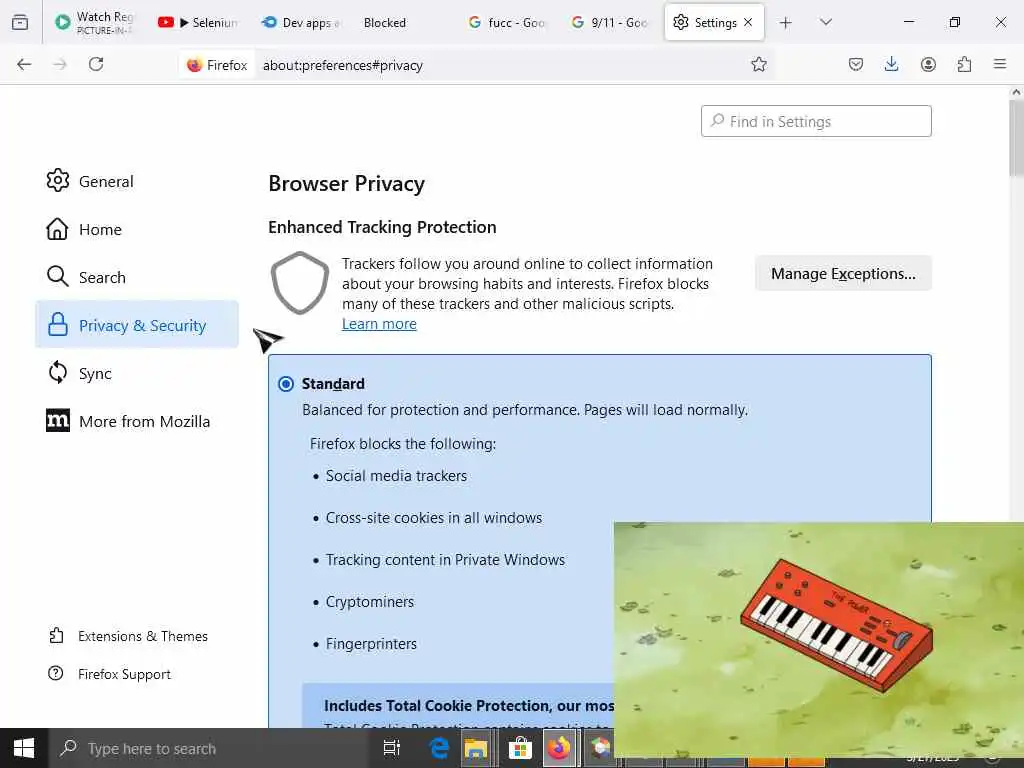Reload the page with refresh icon
This screenshot has height=768, width=1024.
click(96, 64)
